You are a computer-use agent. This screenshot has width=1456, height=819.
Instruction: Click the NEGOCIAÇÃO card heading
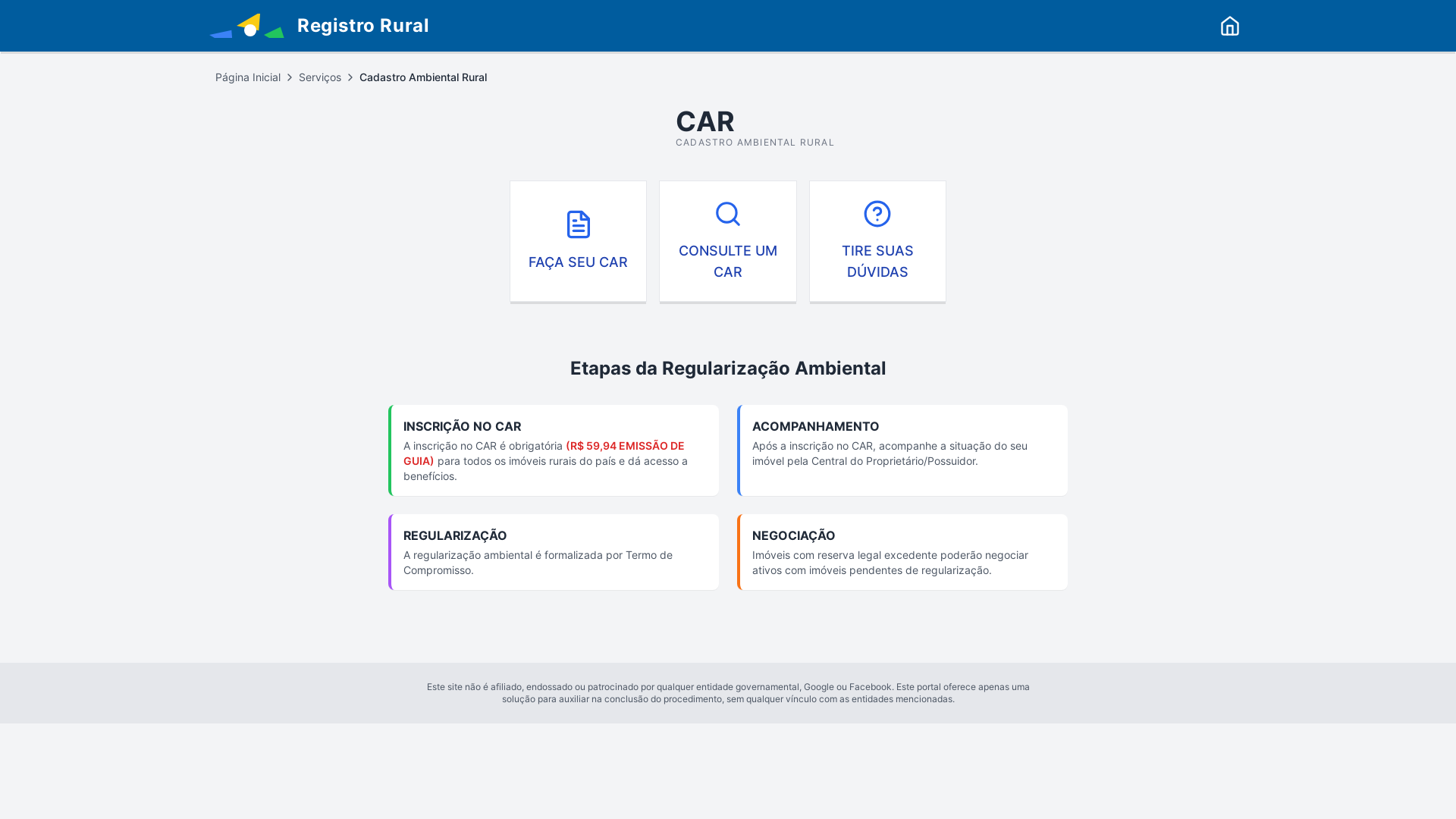pyautogui.click(x=793, y=535)
